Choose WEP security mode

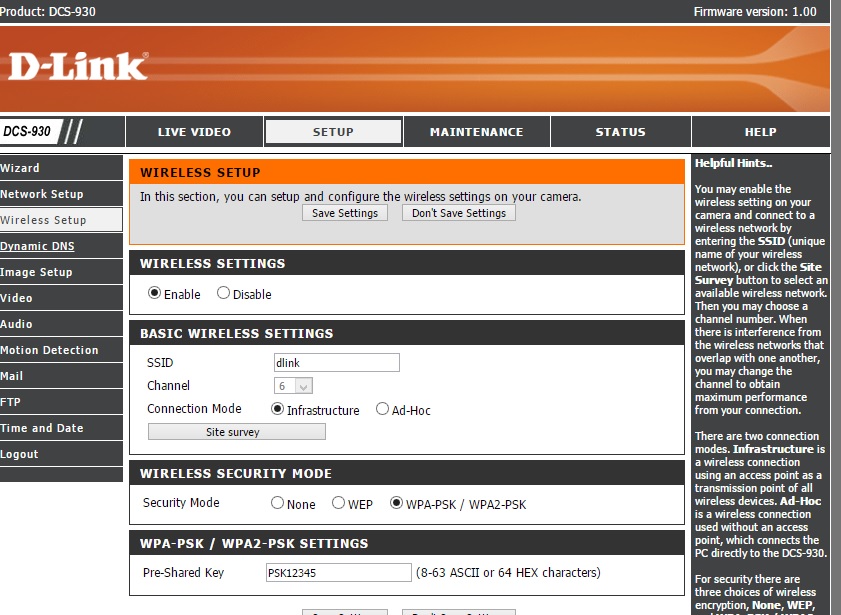click(338, 502)
